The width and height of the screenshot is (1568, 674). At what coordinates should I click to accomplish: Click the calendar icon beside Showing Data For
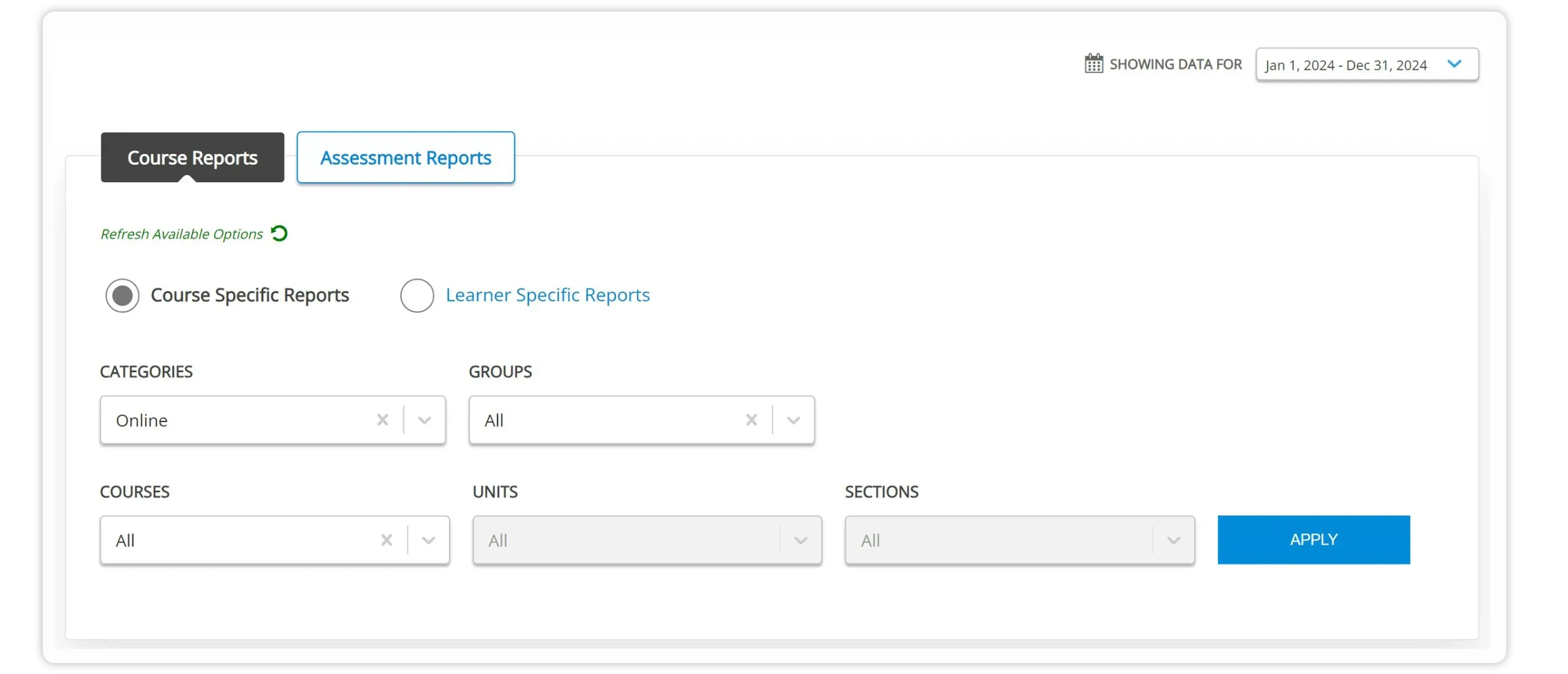pos(1093,63)
